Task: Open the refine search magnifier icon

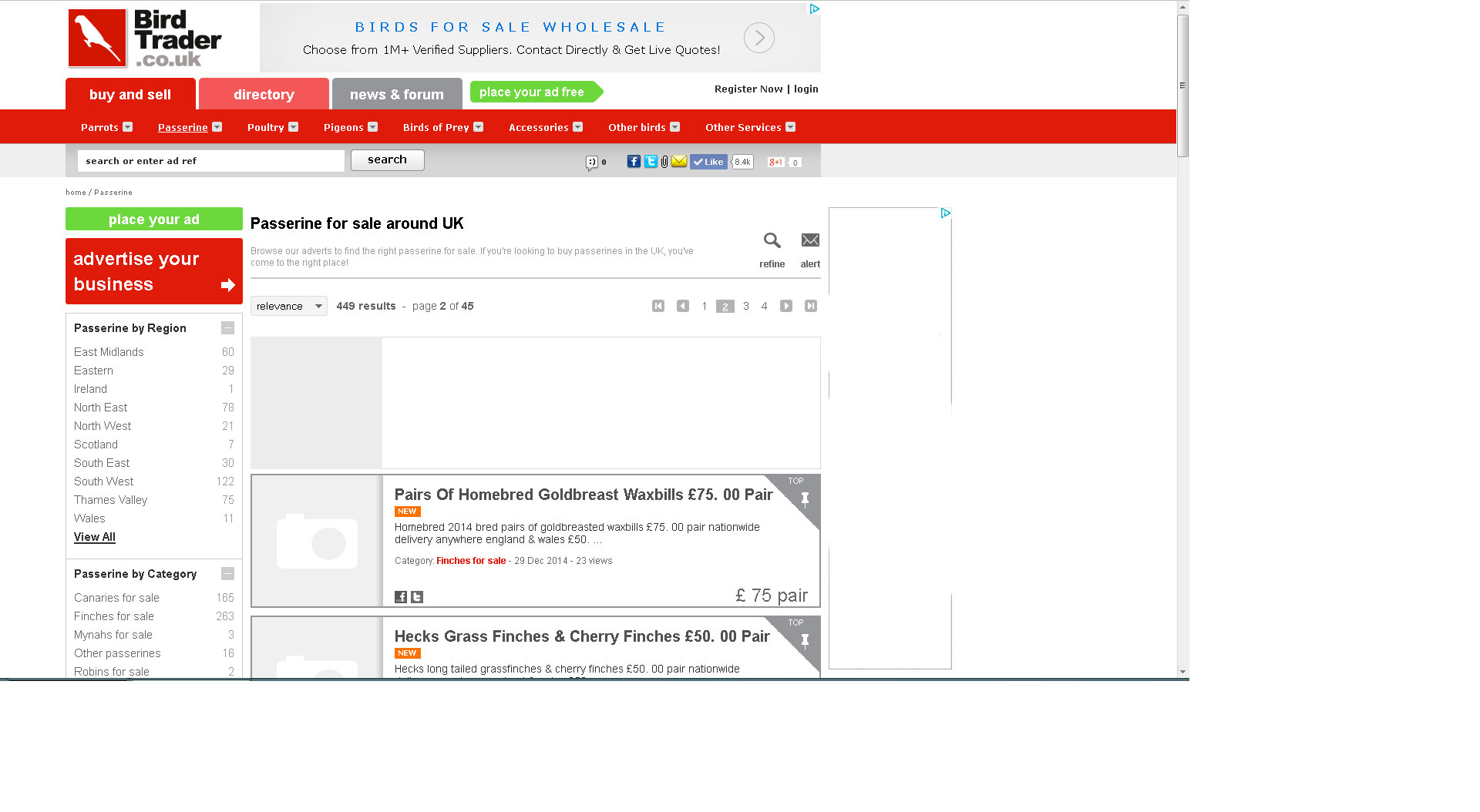Action: [772, 241]
